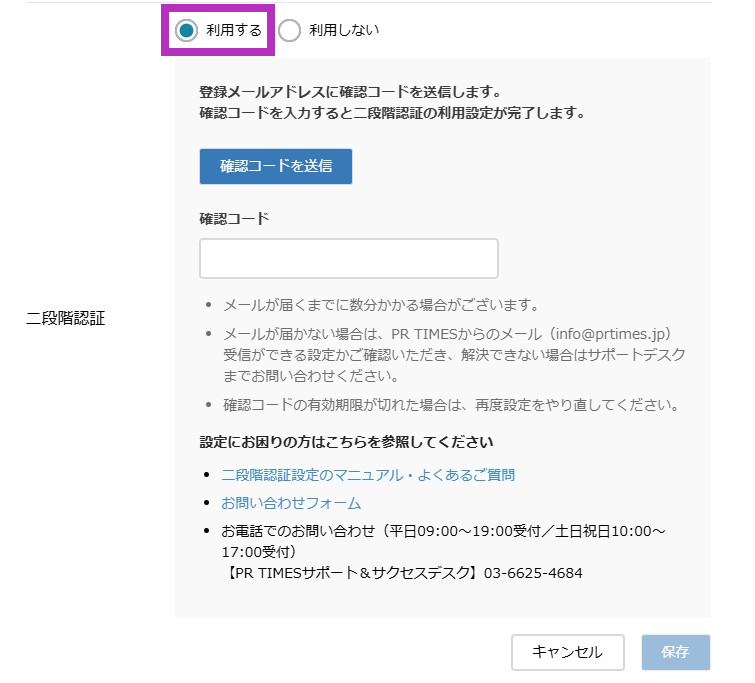The width and height of the screenshot is (755, 683).
Task: Click the 確認コード field label above the input
Action: [x=235, y=218]
